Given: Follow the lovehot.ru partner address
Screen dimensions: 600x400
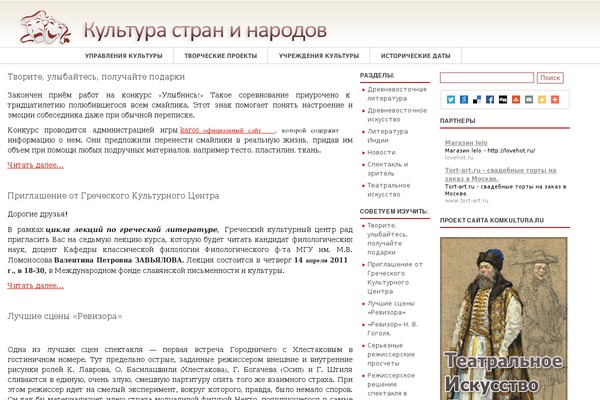Looking at the screenshot, I should coord(459,157).
